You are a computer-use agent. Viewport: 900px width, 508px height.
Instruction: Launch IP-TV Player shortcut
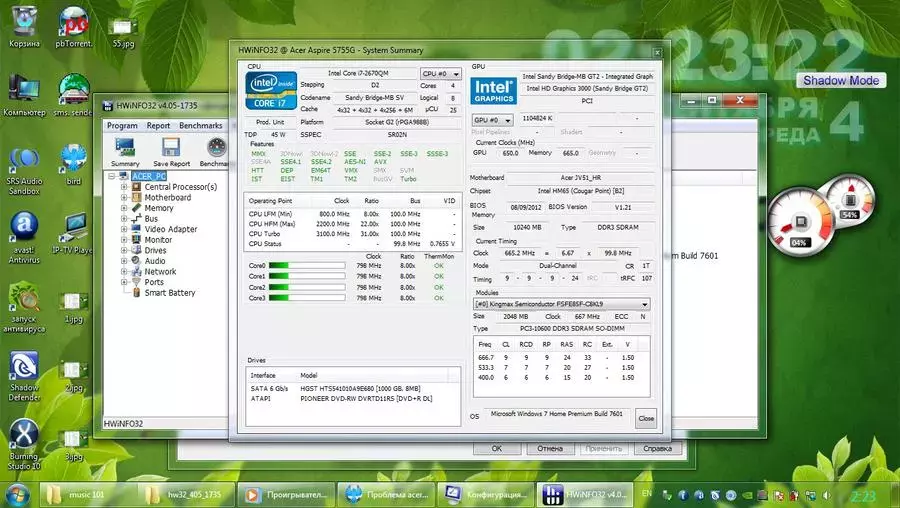point(73,234)
